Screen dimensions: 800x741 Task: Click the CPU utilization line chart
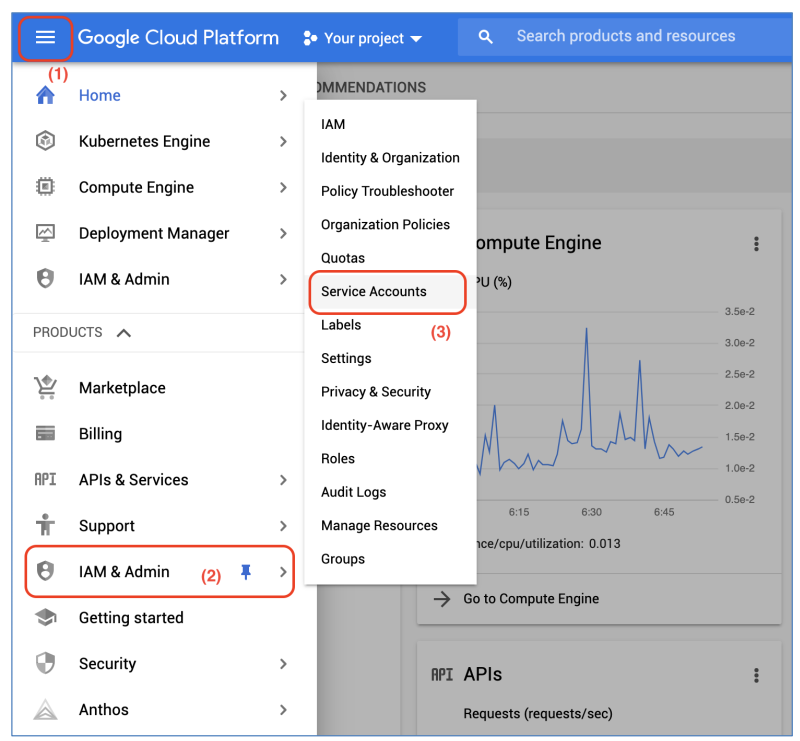click(x=591, y=403)
